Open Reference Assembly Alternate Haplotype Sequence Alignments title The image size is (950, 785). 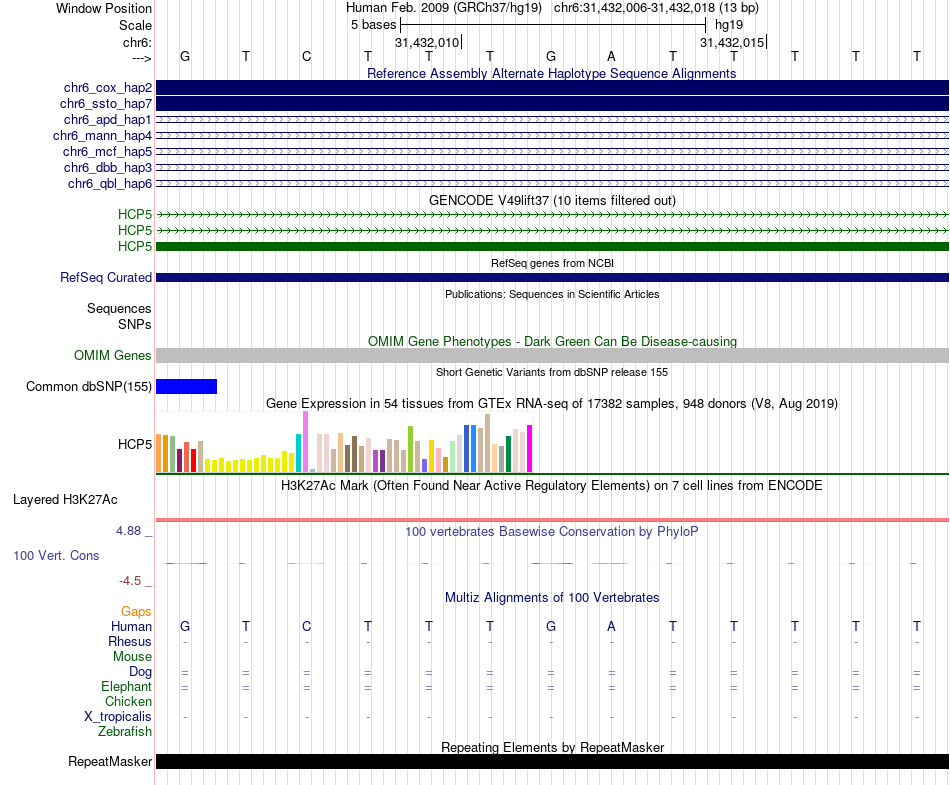coord(551,73)
